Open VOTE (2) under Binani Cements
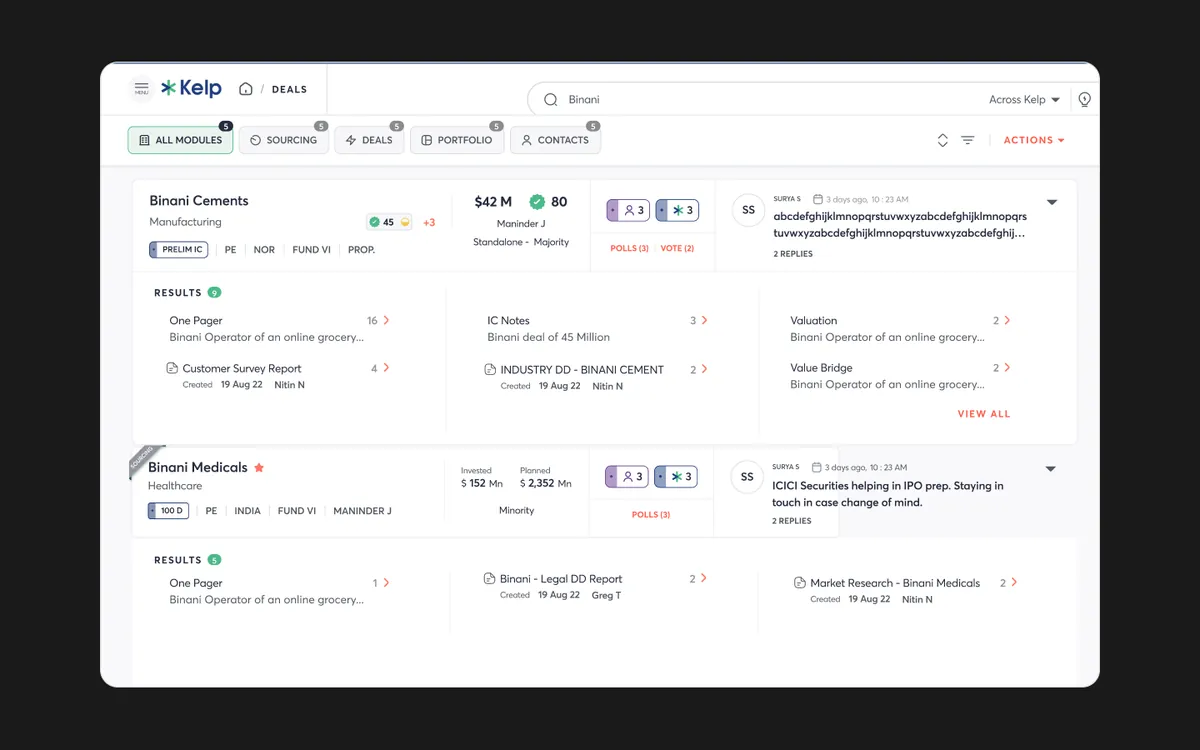The image size is (1200, 750). (x=677, y=248)
